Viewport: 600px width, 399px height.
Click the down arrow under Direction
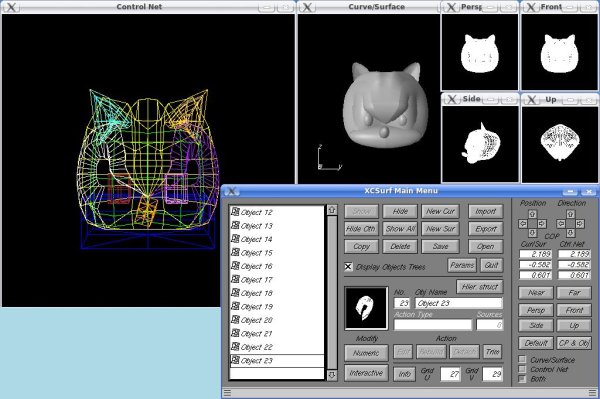pyautogui.click(x=571, y=233)
